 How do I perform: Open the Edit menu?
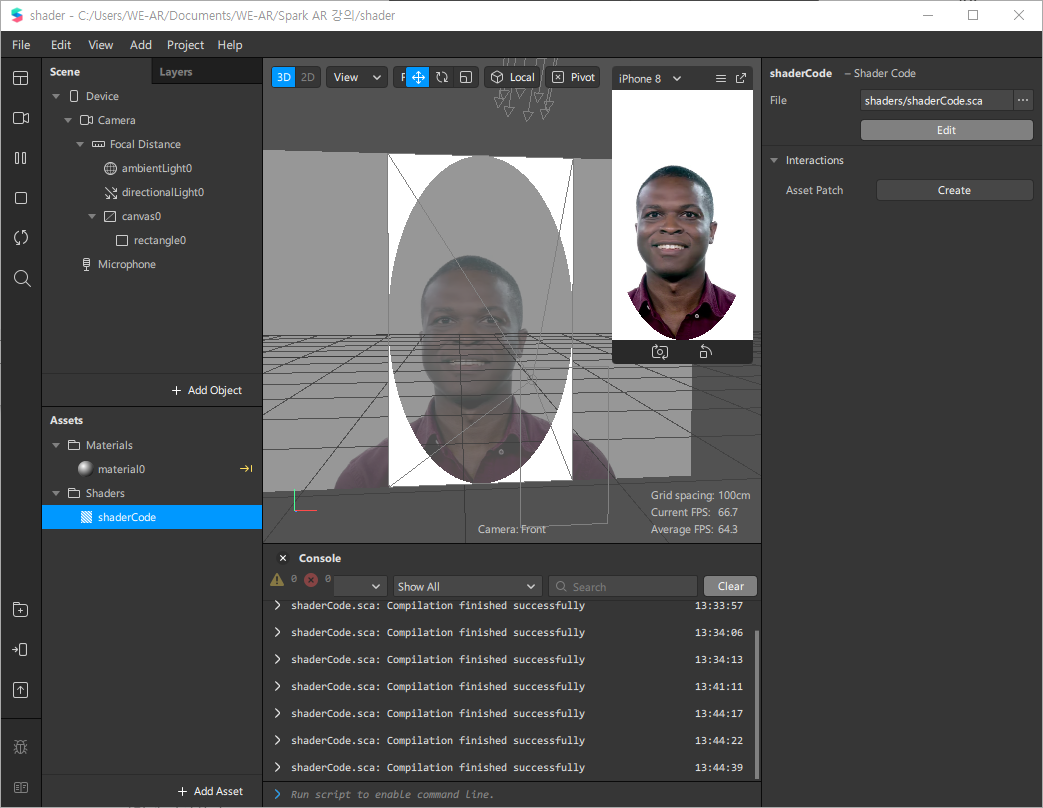(x=61, y=45)
